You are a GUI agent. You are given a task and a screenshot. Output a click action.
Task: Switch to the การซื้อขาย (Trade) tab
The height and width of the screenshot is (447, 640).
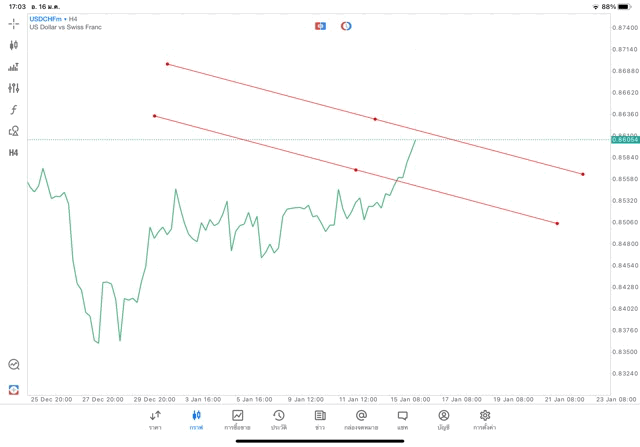pos(237,419)
